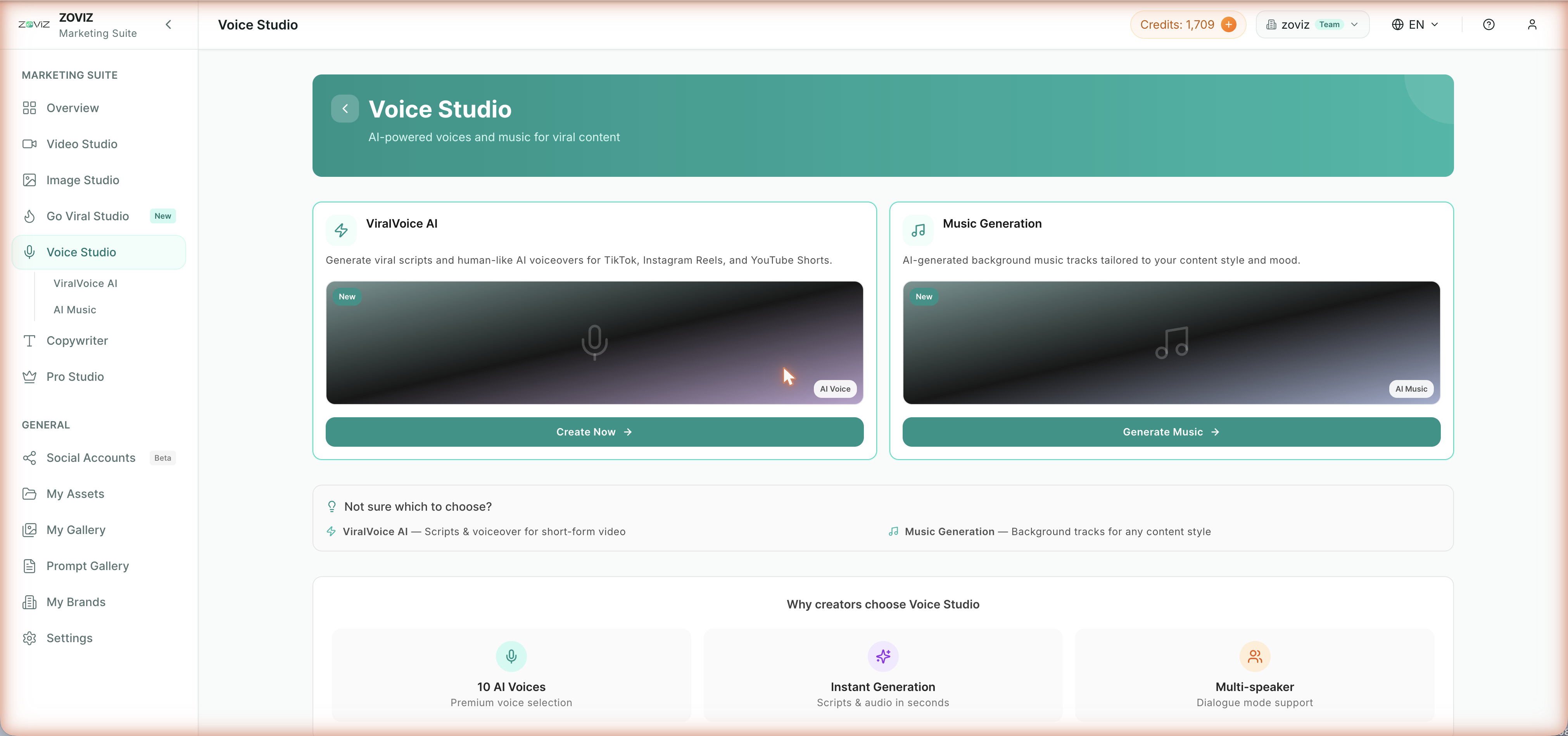Collapse the sidebar with the chevron arrow
Viewport: 1568px width, 736px height.
169,24
